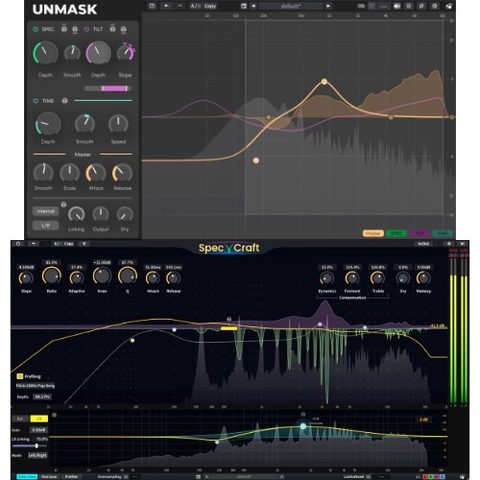The height and width of the screenshot is (480, 480).
Task: Click the In/Out button in SpecCraft
Action: point(424,244)
